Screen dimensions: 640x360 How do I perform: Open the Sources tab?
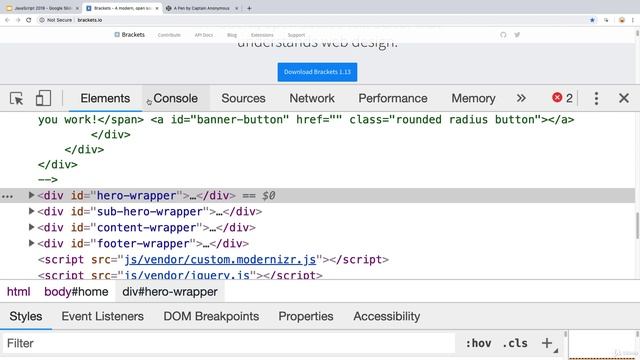tap(243, 98)
